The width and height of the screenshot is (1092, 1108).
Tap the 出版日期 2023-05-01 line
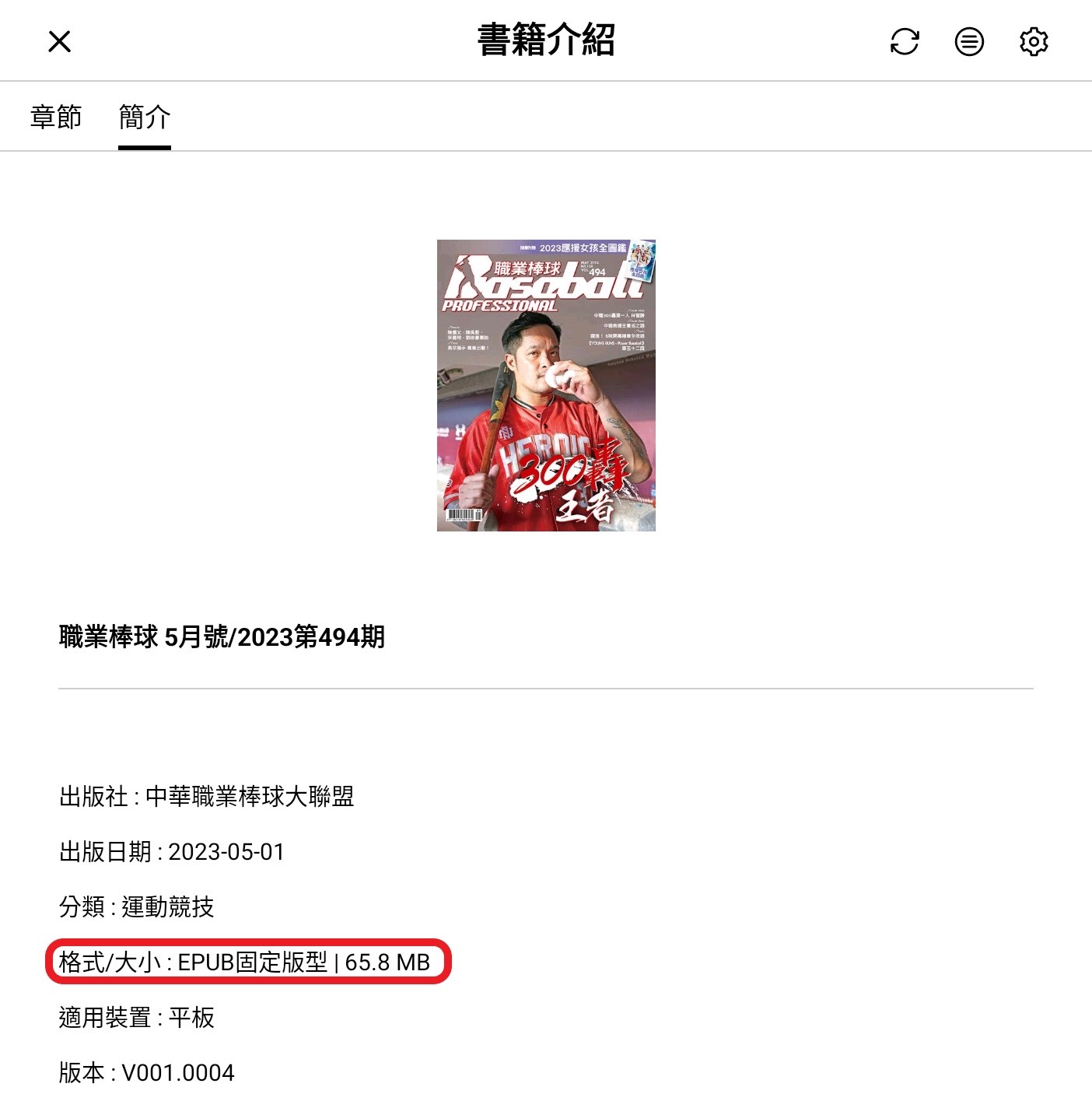pyautogui.click(x=172, y=852)
